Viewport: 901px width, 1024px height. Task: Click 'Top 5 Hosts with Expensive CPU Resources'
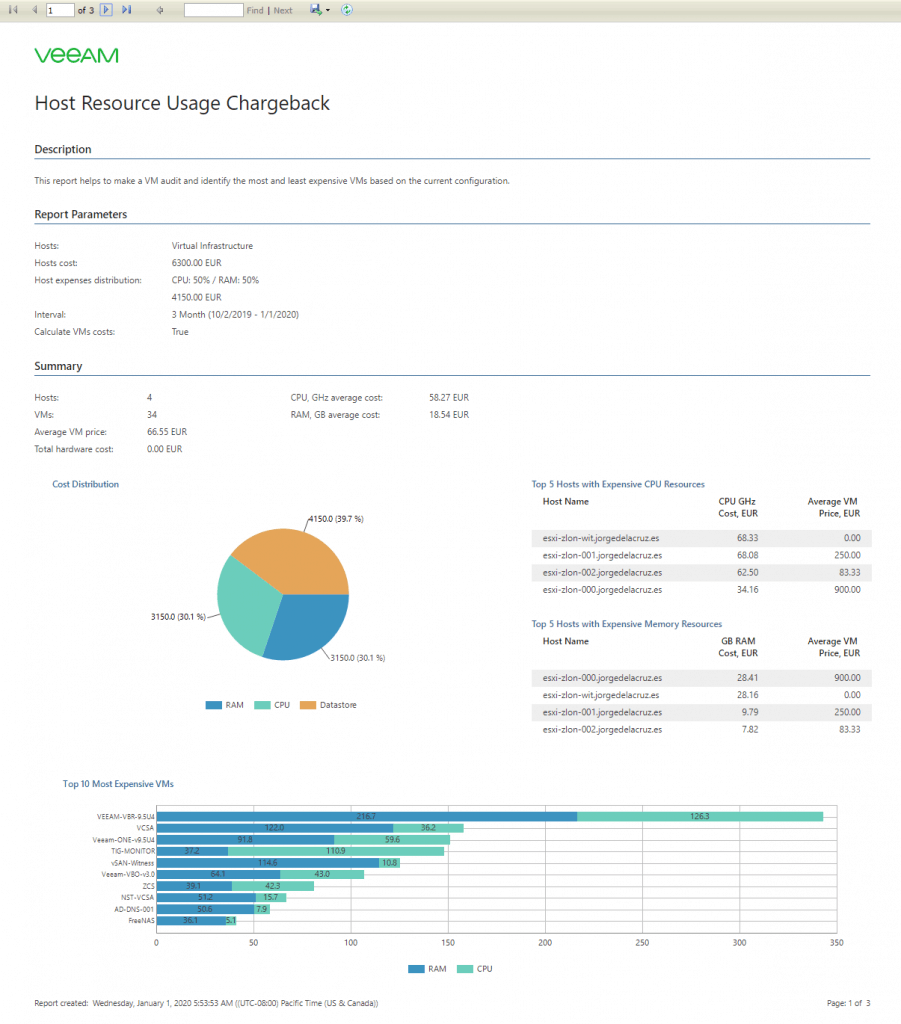[618, 485]
